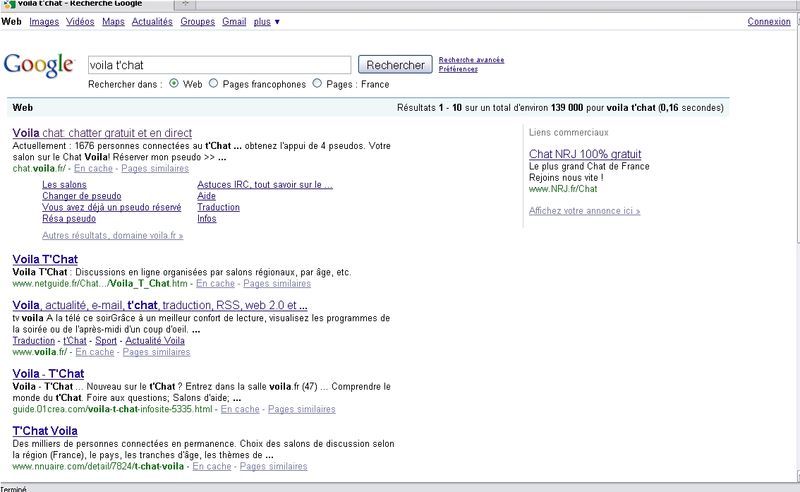
Task: Select the Web radio button
Action: click(x=174, y=83)
